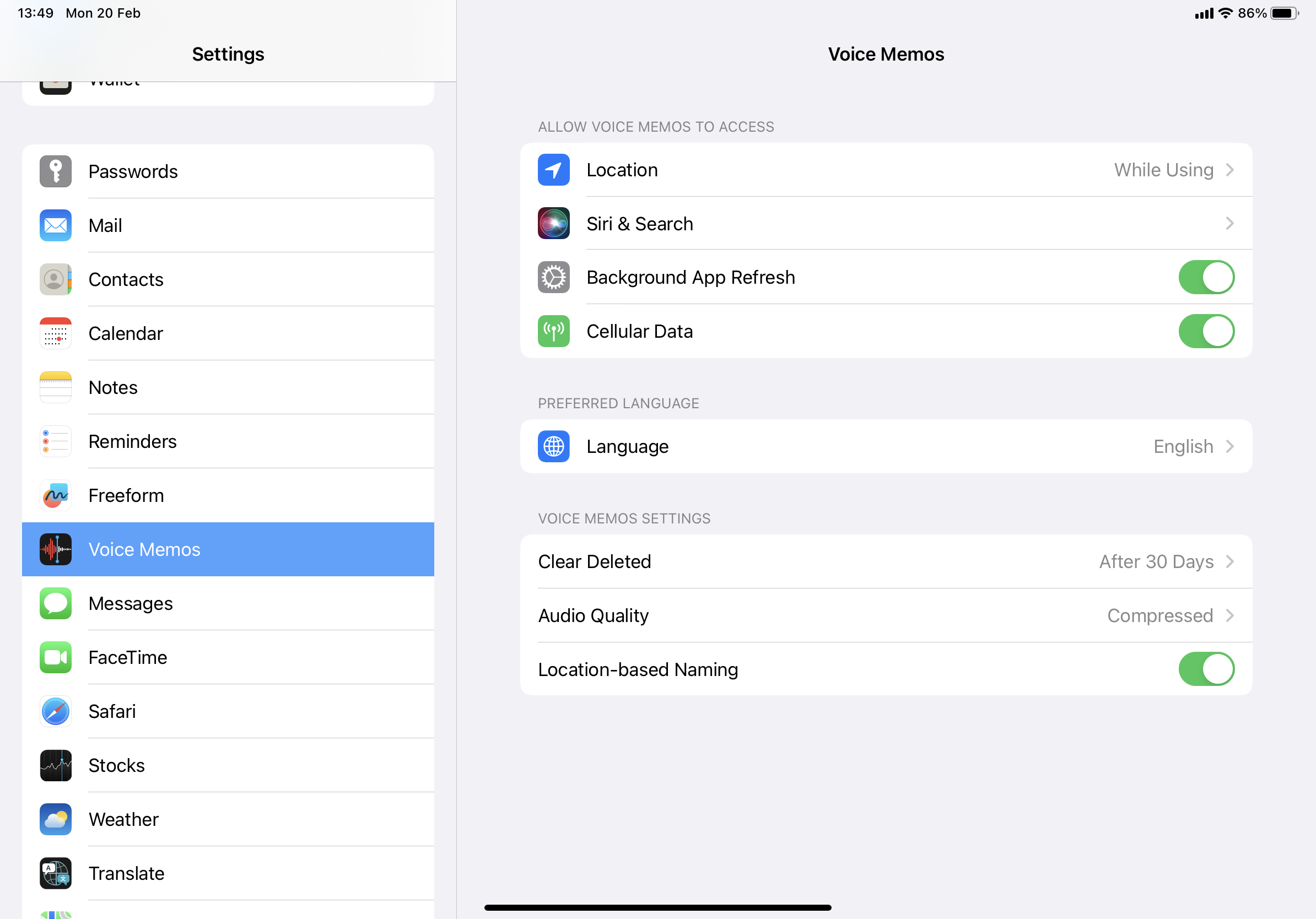Open the Mail envelope icon
Viewport: 1316px width, 919px height.
pos(56,225)
